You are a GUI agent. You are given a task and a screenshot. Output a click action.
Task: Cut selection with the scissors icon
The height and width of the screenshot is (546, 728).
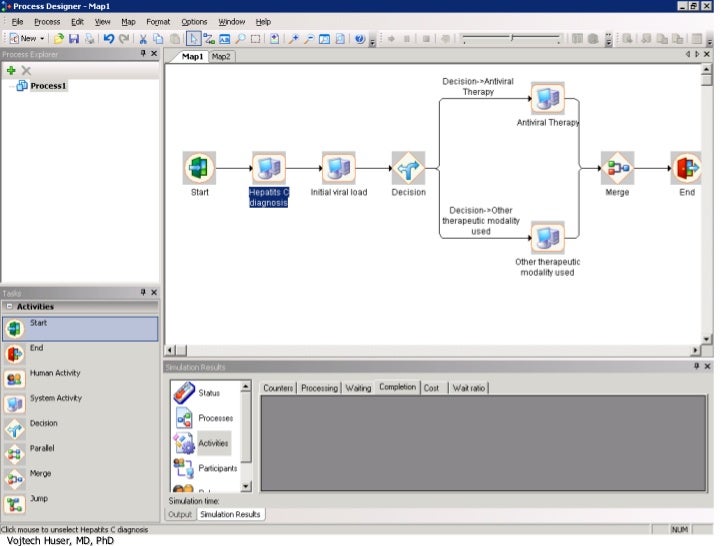[x=143, y=39]
